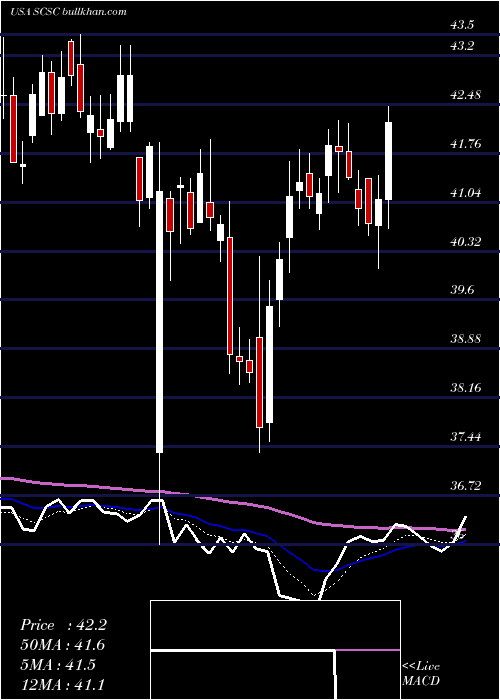500x700 pixels.
Task: Click the tall white candlestick that reaches down to 37.44
Action: tap(159, 321)
